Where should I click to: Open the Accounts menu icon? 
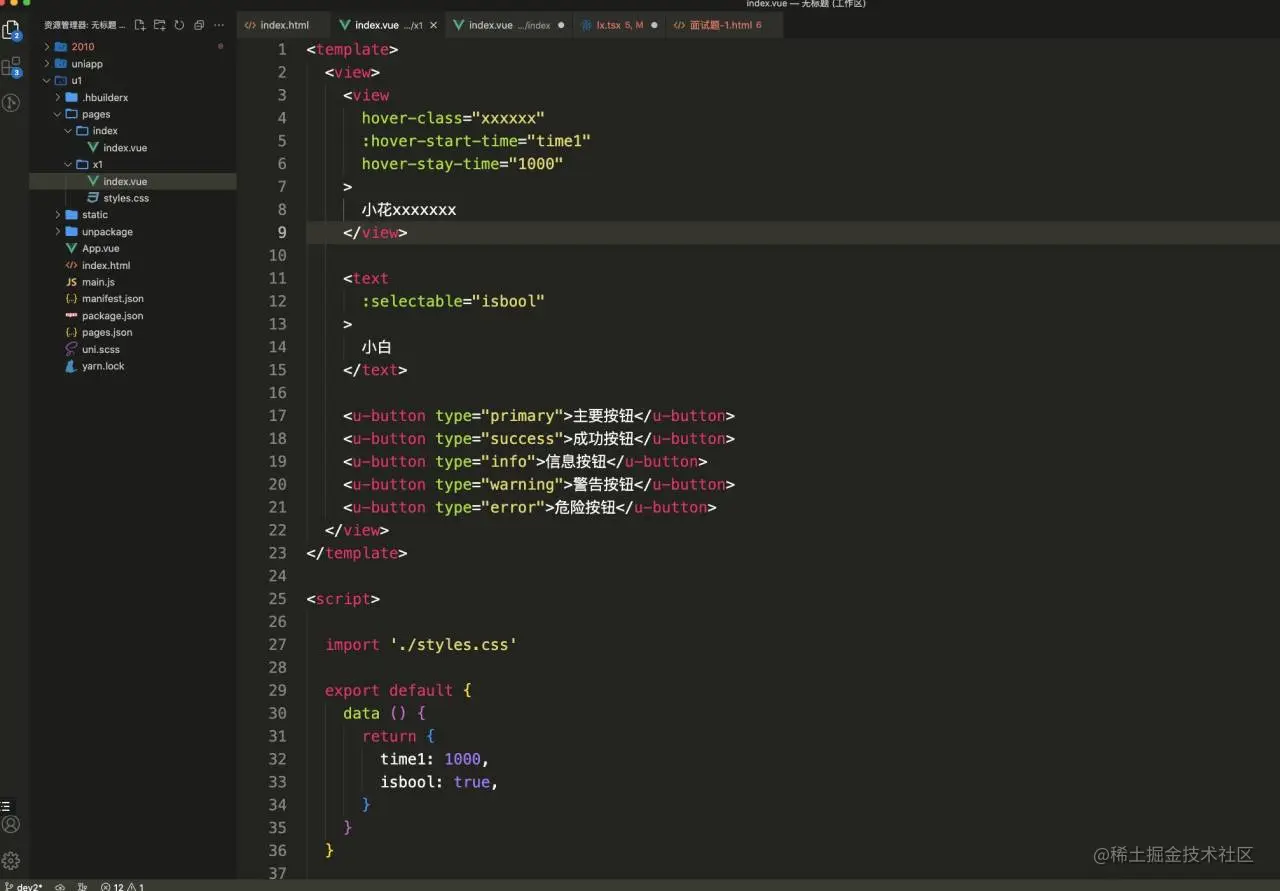pyautogui.click(x=11, y=825)
